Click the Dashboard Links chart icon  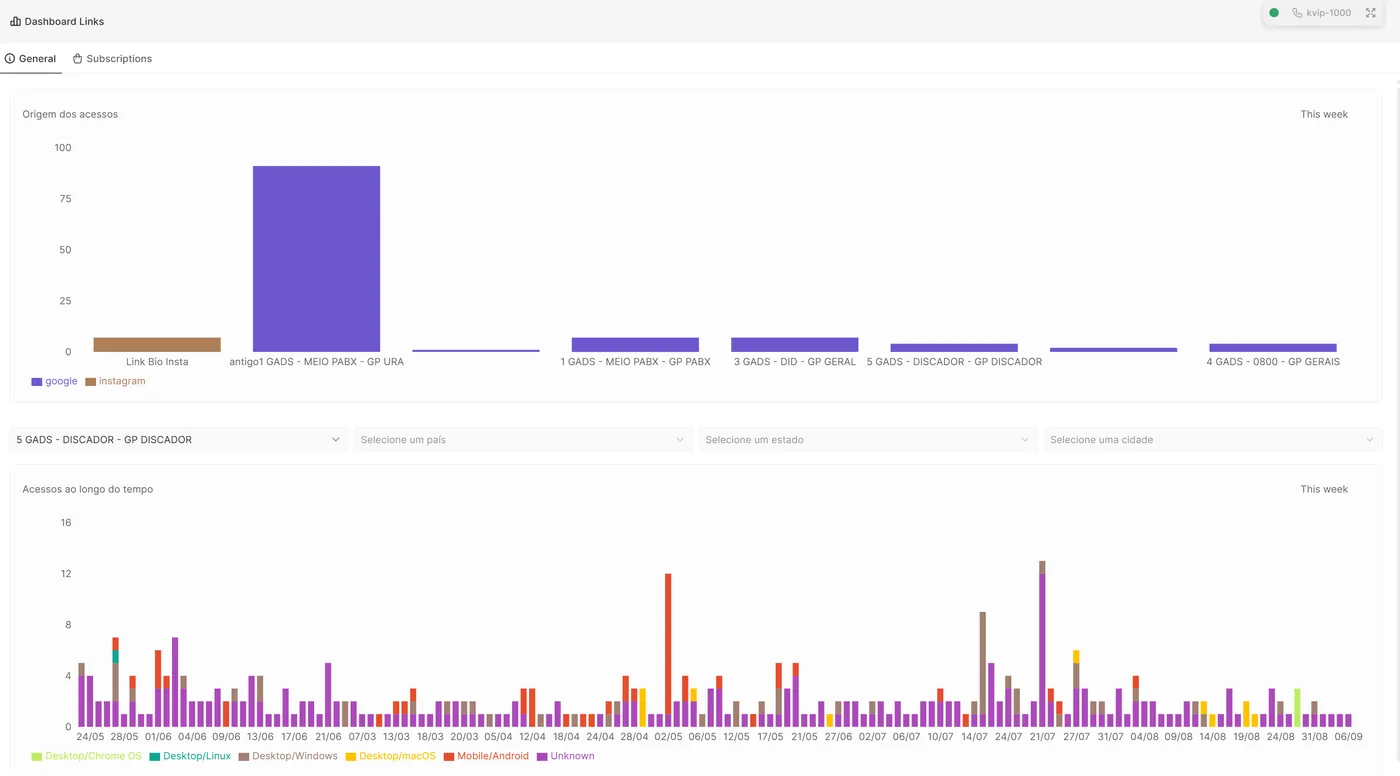click(x=15, y=21)
